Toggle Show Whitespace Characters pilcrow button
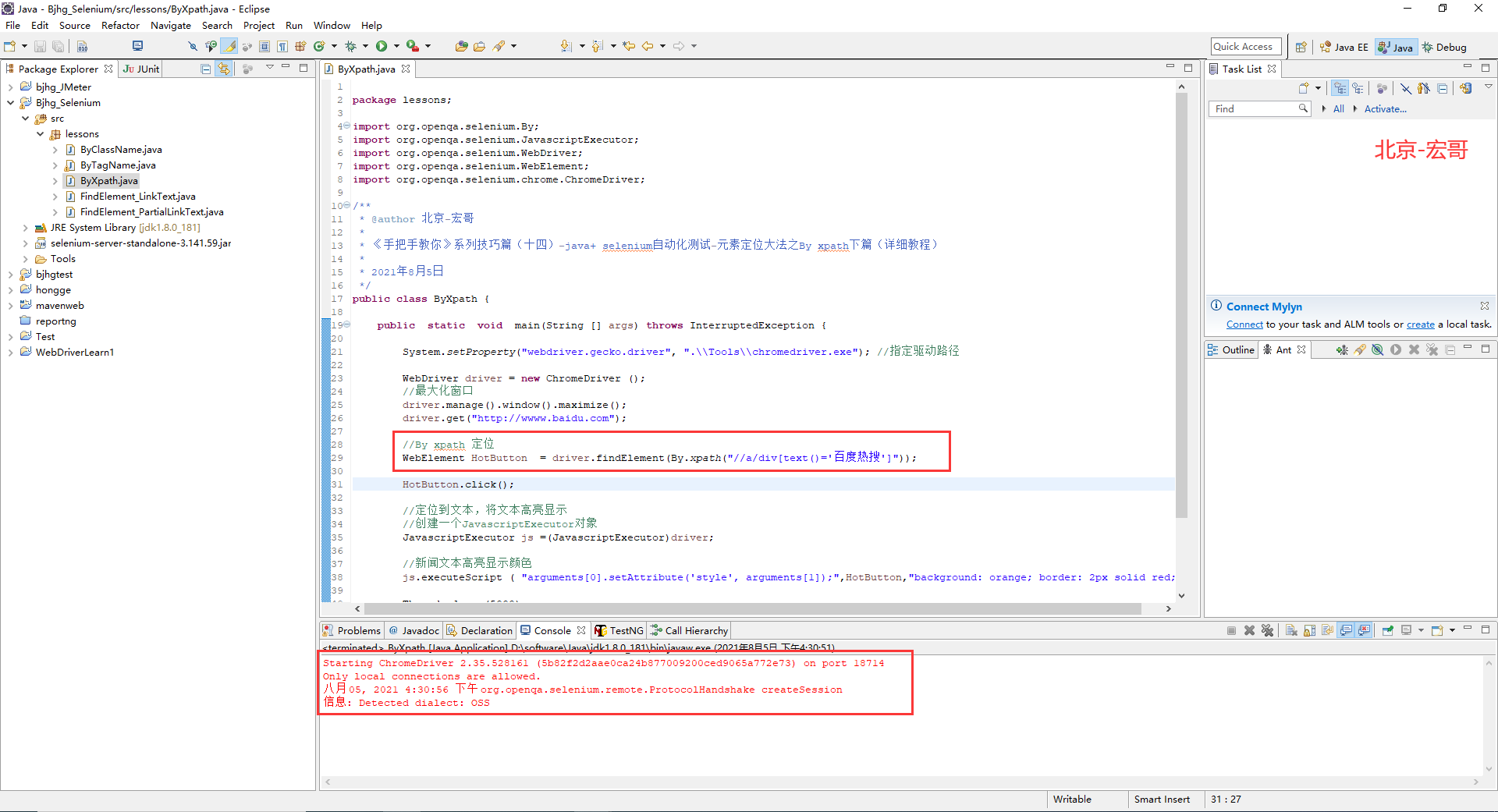The width and height of the screenshot is (1498, 812). pos(282,46)
